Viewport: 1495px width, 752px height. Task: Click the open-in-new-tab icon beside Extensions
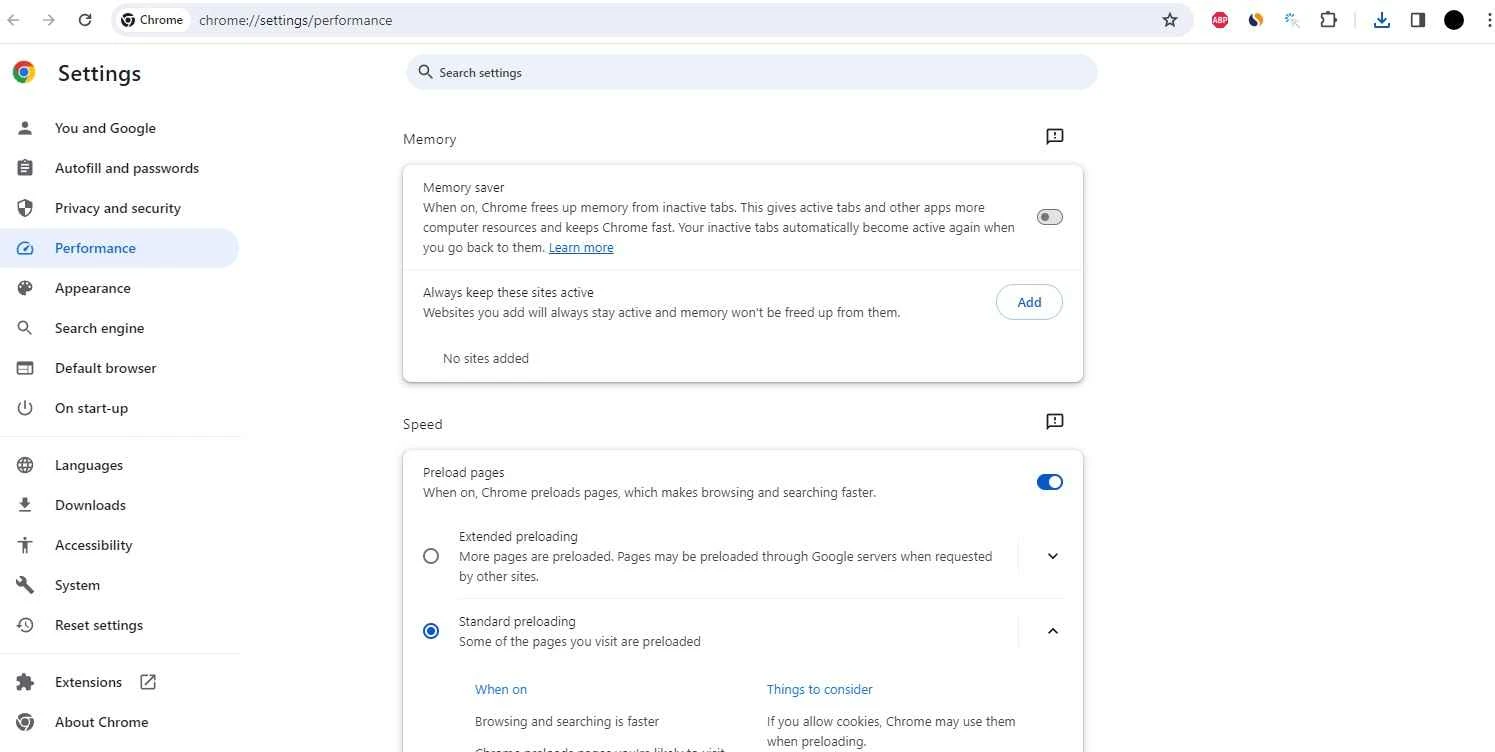coord(148,682)
